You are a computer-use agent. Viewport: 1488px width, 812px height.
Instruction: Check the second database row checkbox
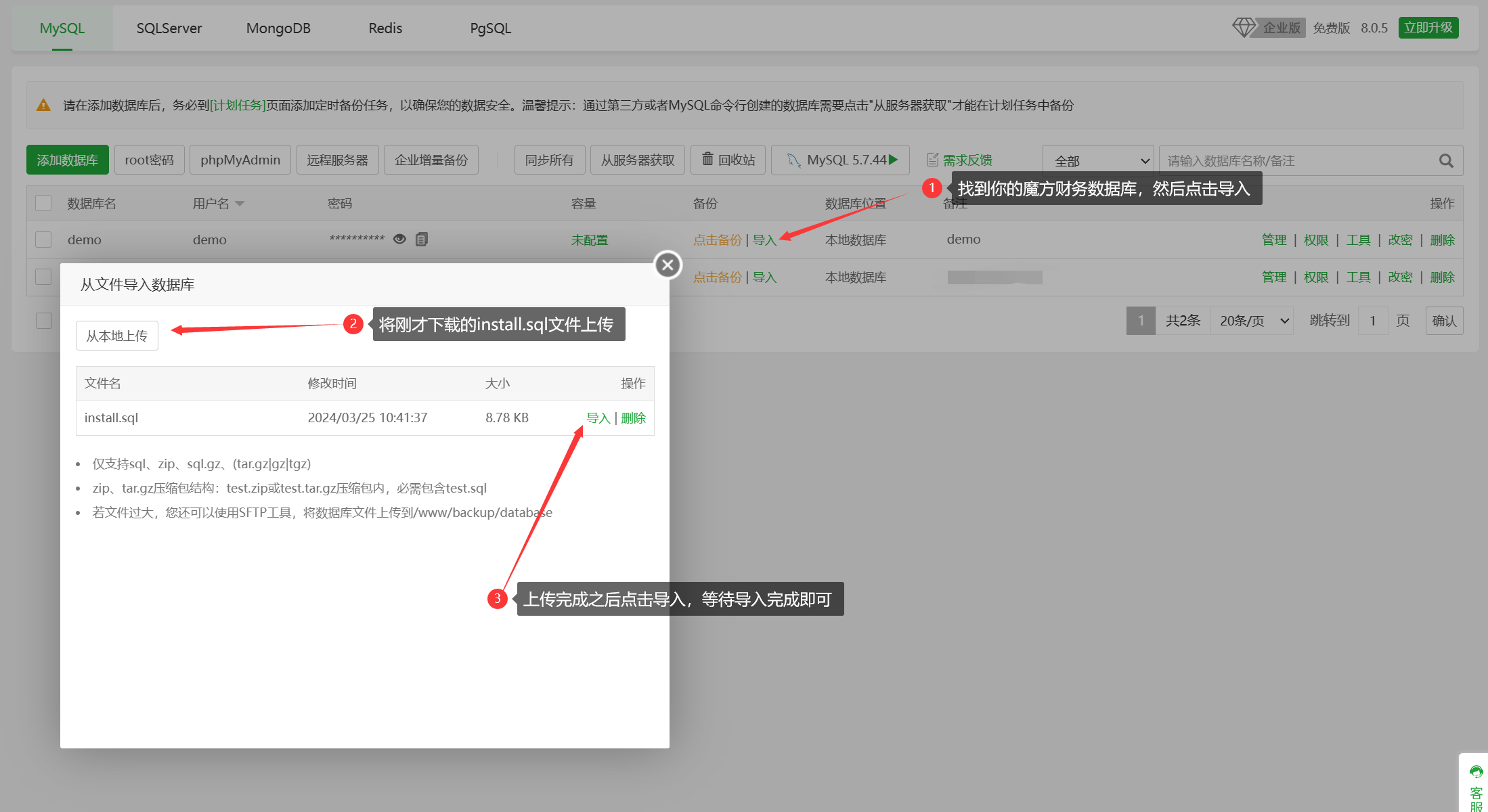[x=43, y=277]
